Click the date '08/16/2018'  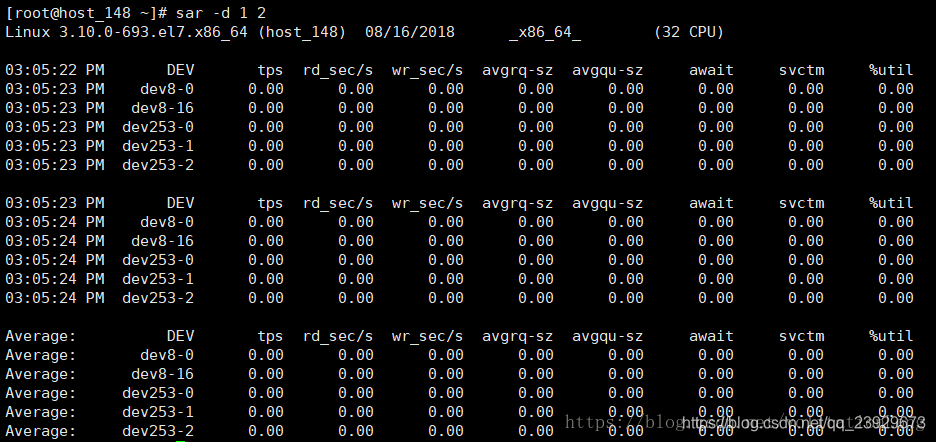(x=410, y=32)
